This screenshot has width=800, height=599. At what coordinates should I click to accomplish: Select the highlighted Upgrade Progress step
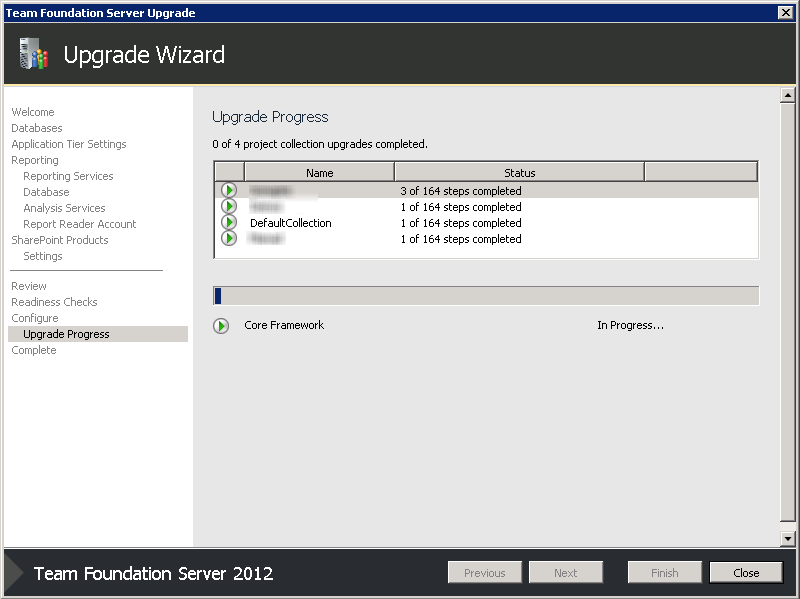pyautogui.click(x=98, y=334)
